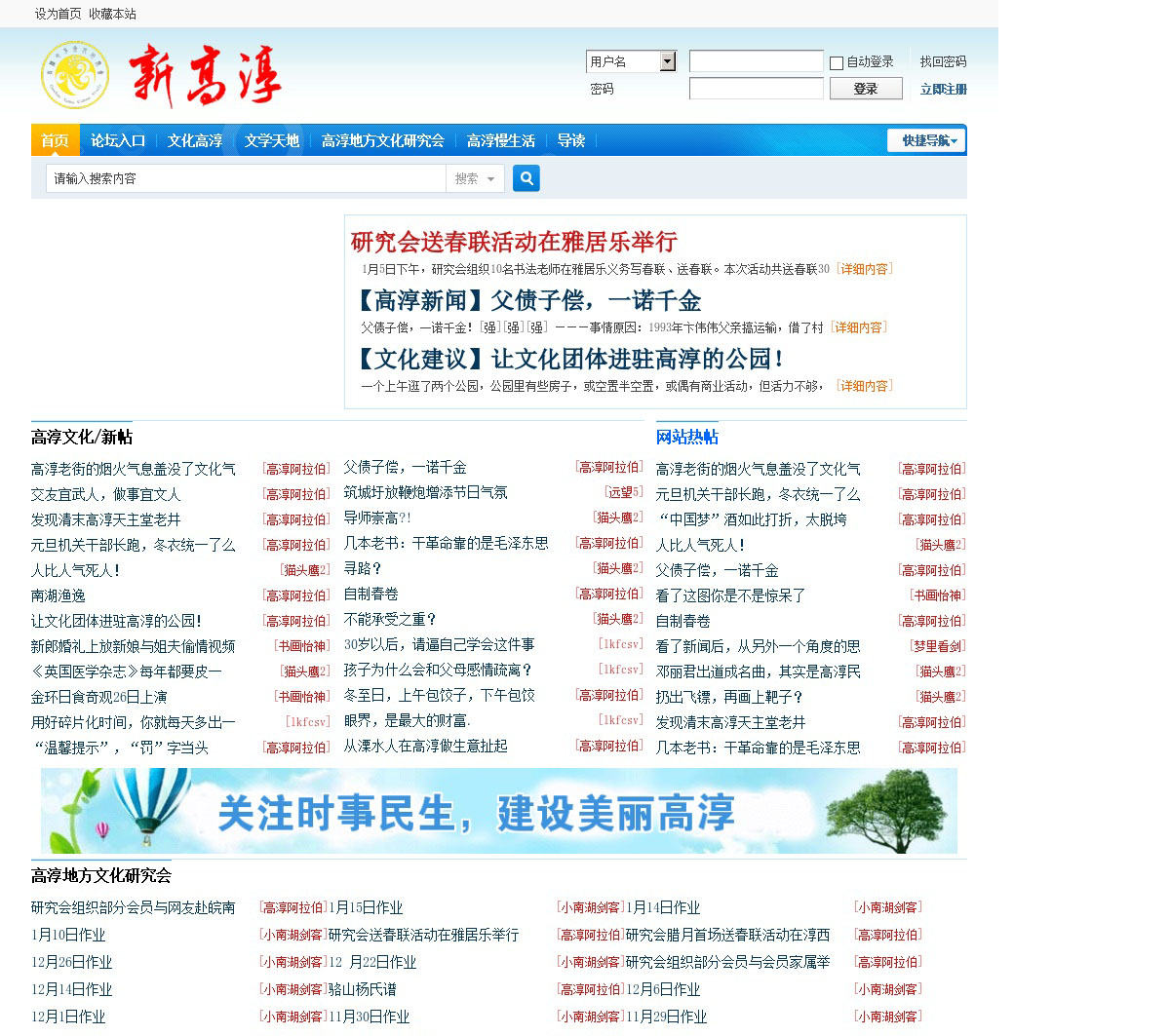This screenshot has height=1036, width=1170.
Task: Open 高淳慢生活 in the navigation bar
Action: coord(500,140)
